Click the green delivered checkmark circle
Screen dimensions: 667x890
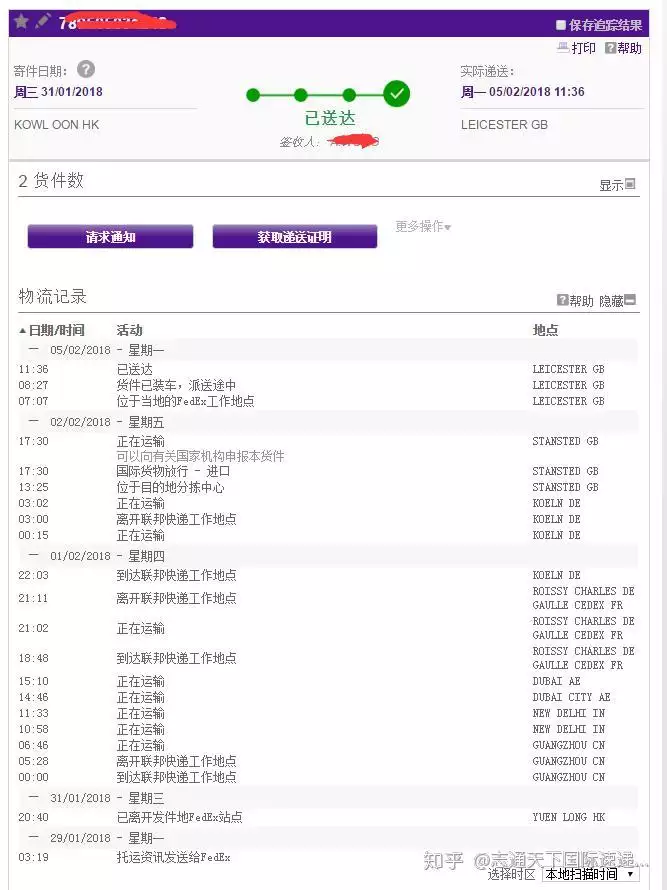[396, 94]
